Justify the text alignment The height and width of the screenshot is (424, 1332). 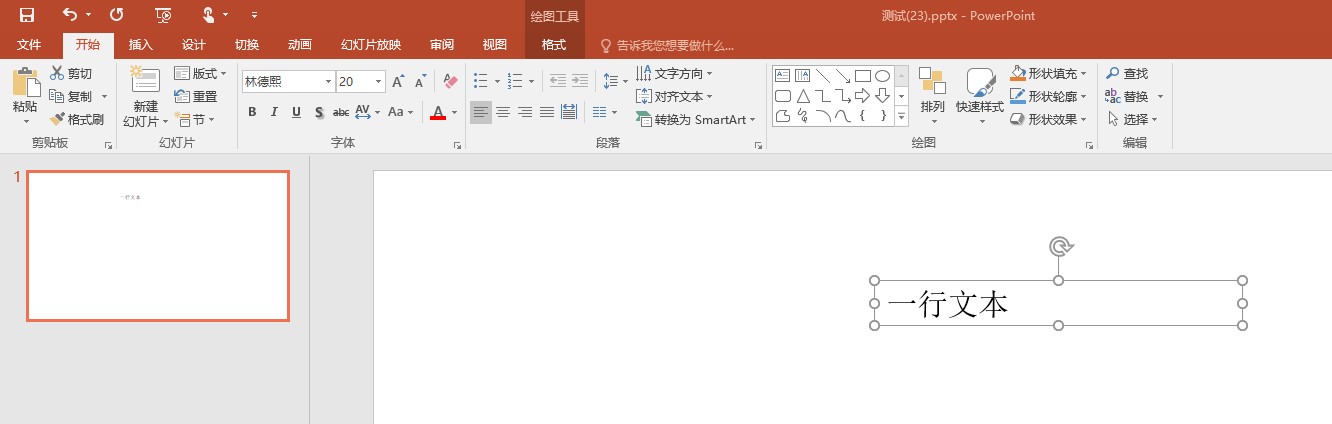547,112
